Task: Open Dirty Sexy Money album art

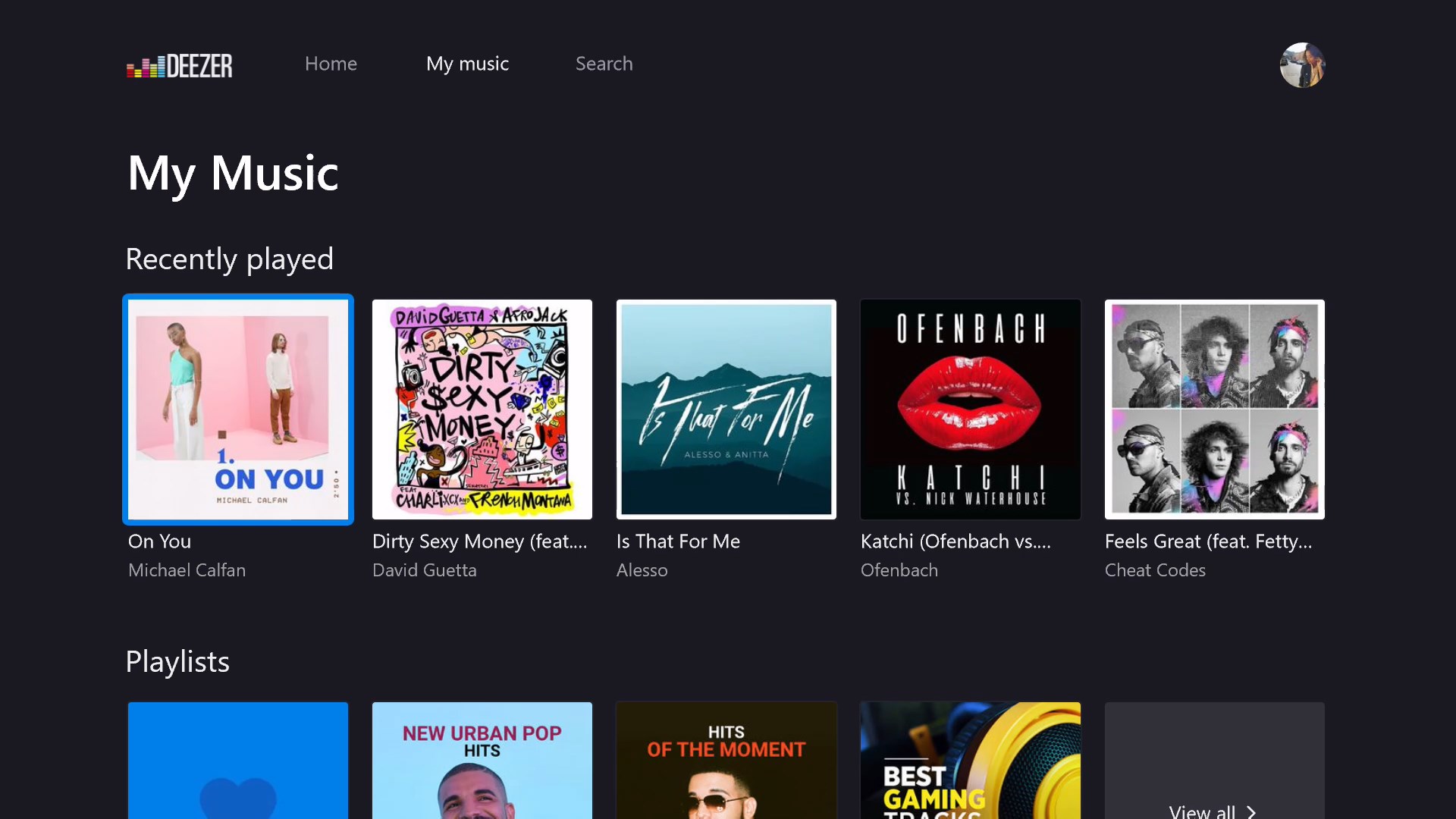Action: (x=482, y=409)
